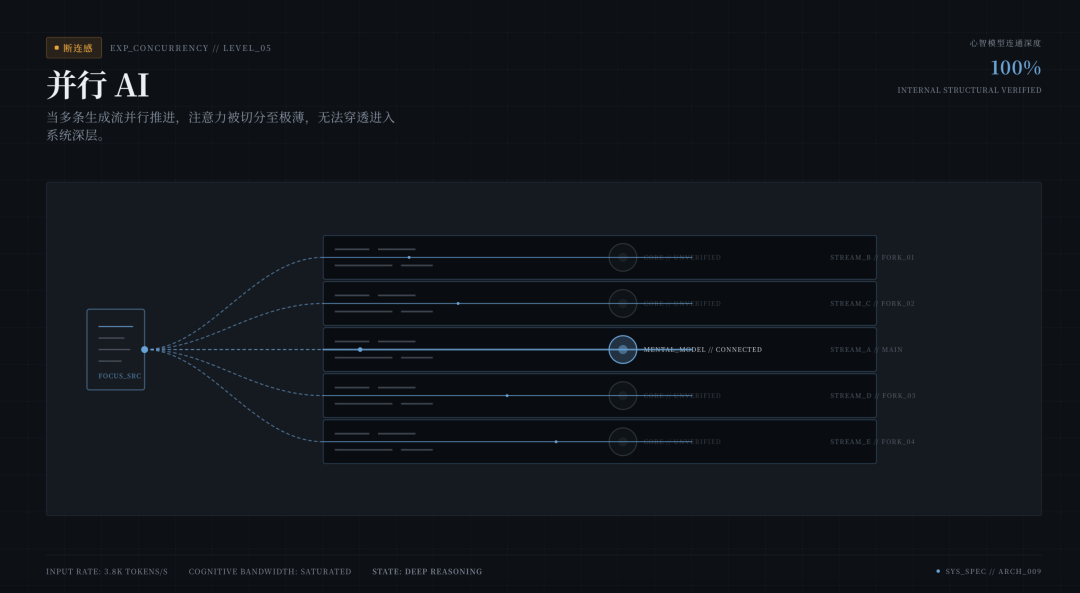
Task: Click COGNITIVE BANDWIDTH: SATURATED status
Action: click(270, 572)
